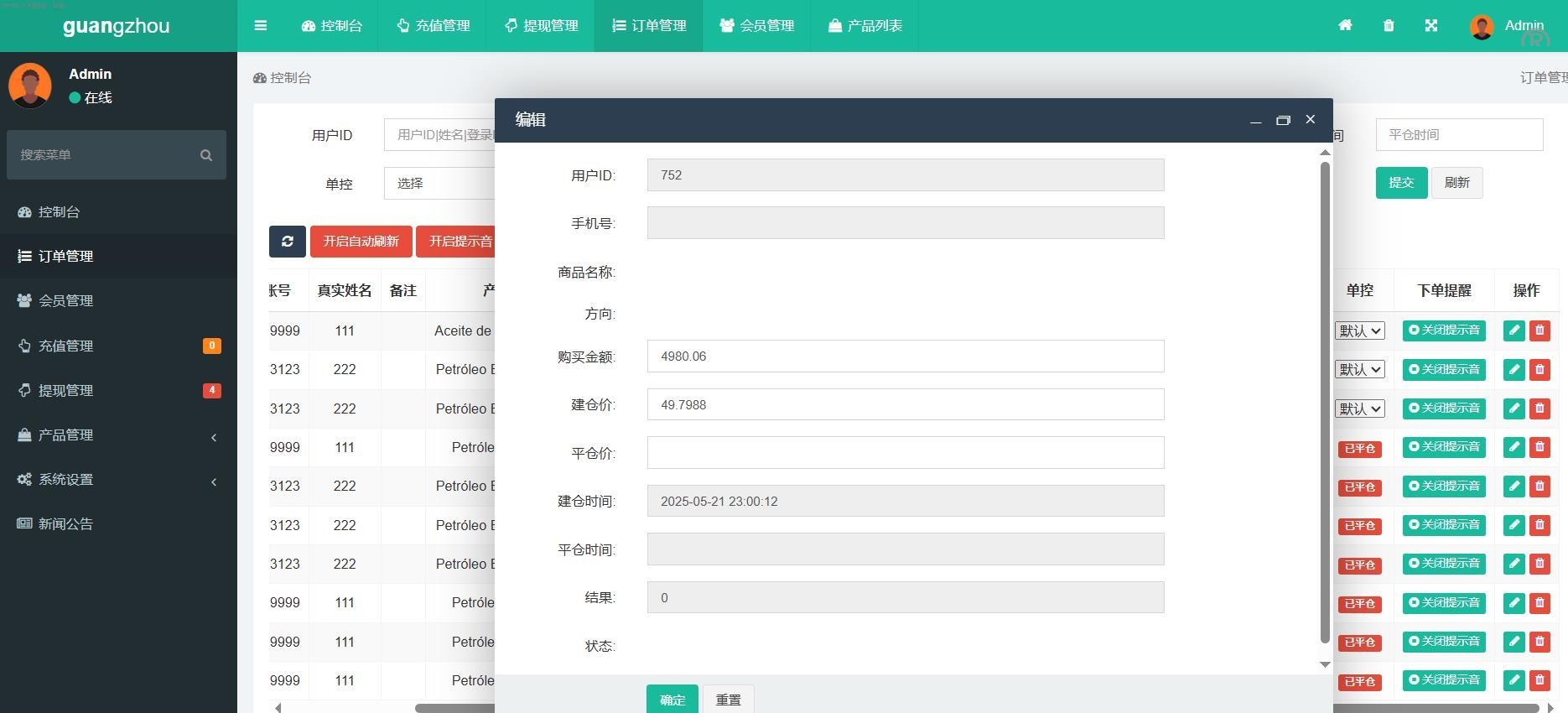Expand 产品管理 in the sidebar
This screenshot has height=713, width=1568.
click(x=117, y=435)
